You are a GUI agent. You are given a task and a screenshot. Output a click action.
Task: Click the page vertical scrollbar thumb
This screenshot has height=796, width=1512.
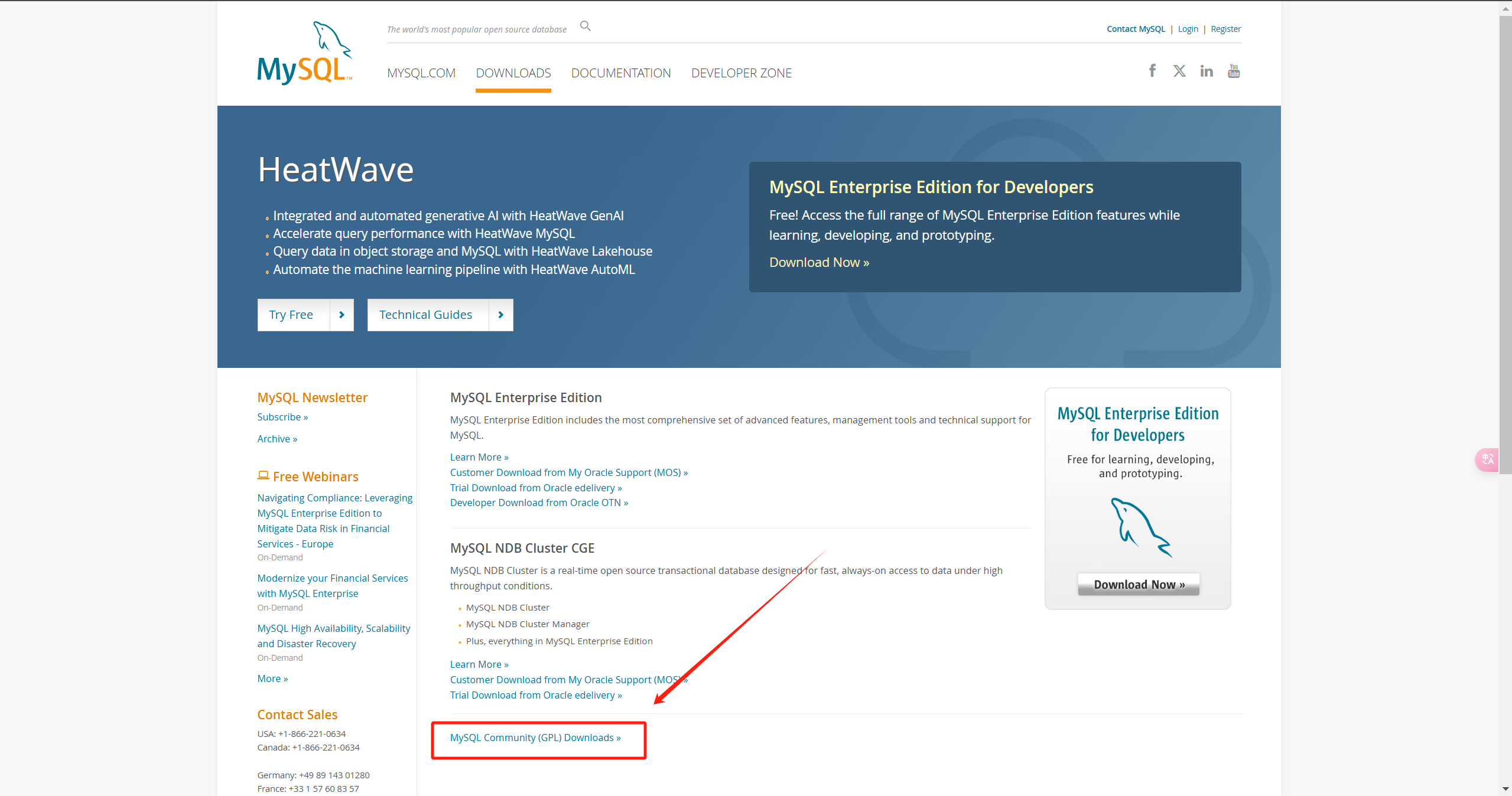(1506, 245)
